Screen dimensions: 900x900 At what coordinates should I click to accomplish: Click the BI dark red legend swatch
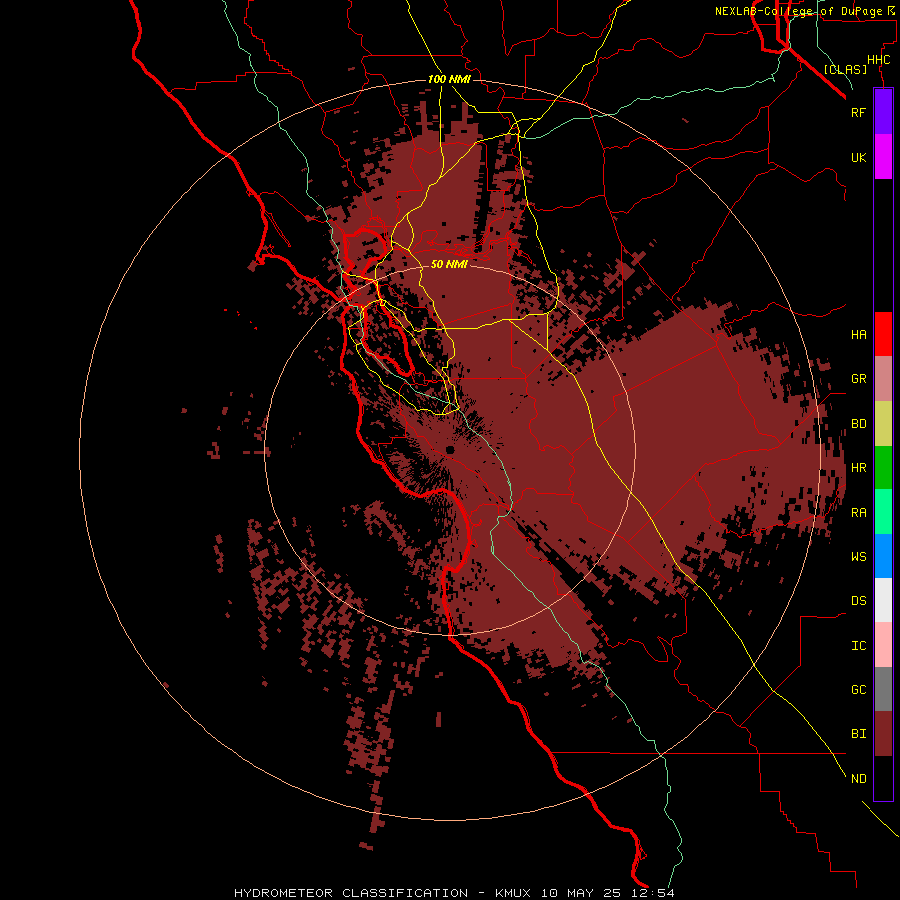pos(883,734)
